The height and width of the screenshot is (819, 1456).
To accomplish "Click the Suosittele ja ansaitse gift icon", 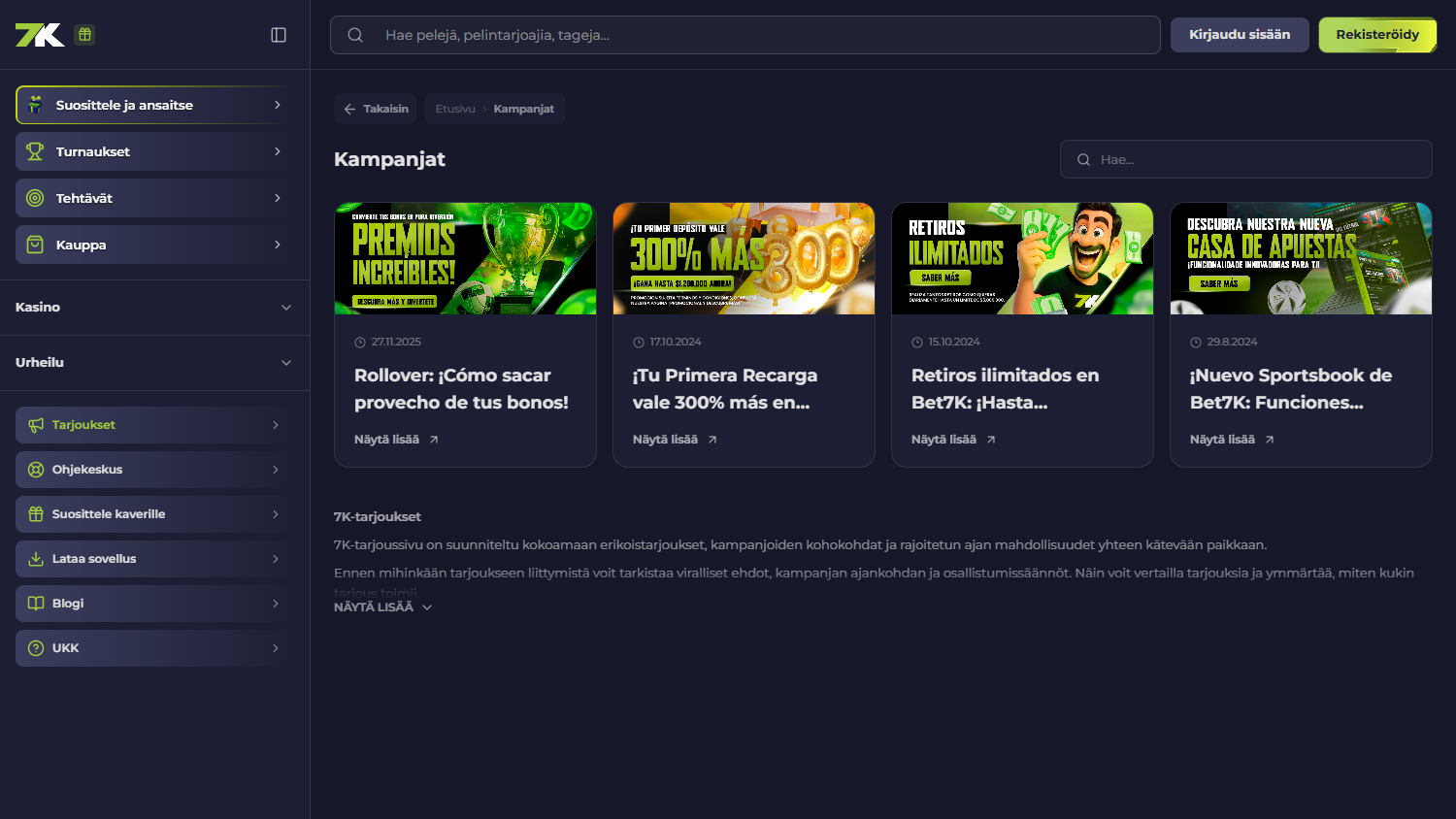I will coord(35,105).
